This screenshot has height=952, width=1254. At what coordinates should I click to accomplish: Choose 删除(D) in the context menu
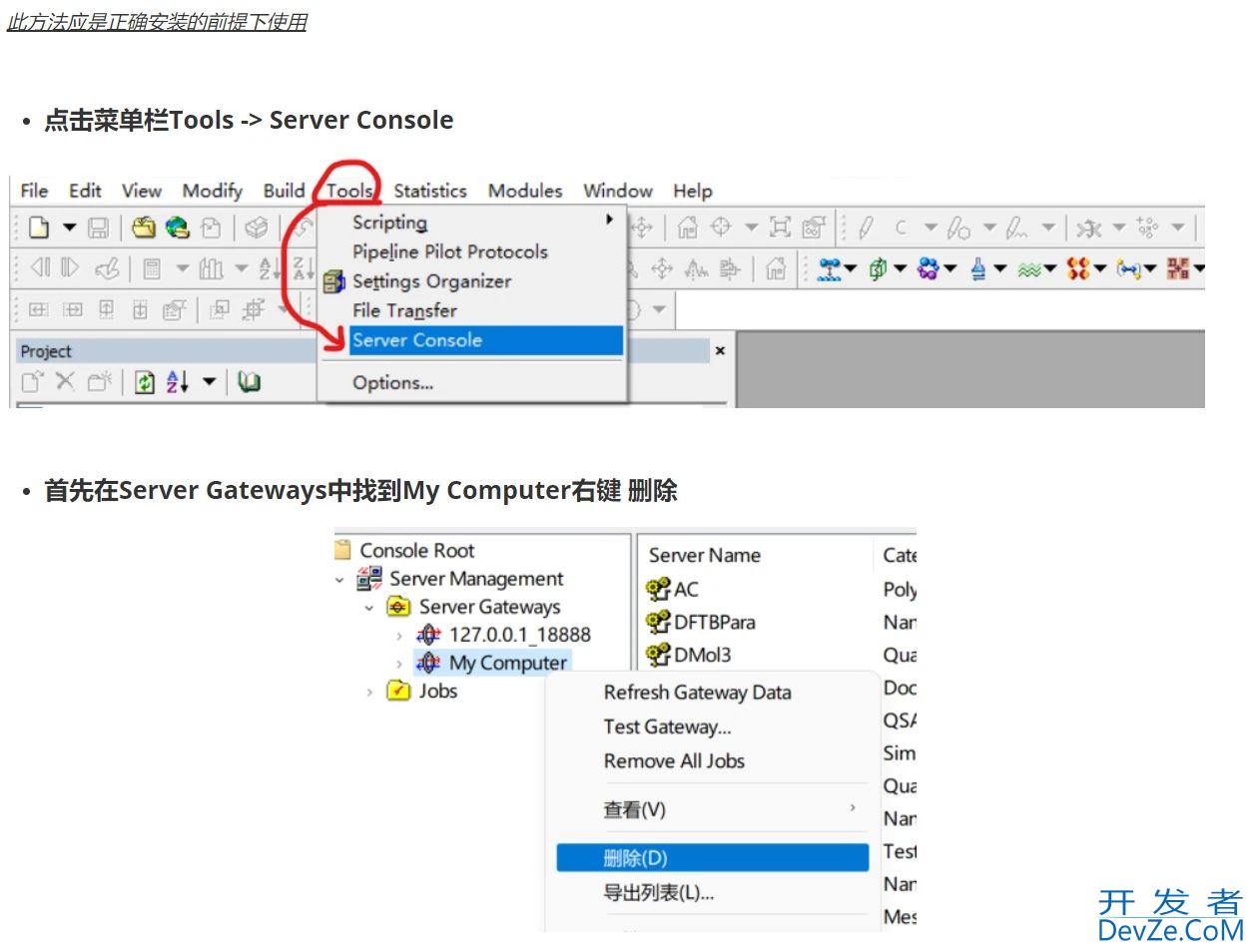click(635, 858)
